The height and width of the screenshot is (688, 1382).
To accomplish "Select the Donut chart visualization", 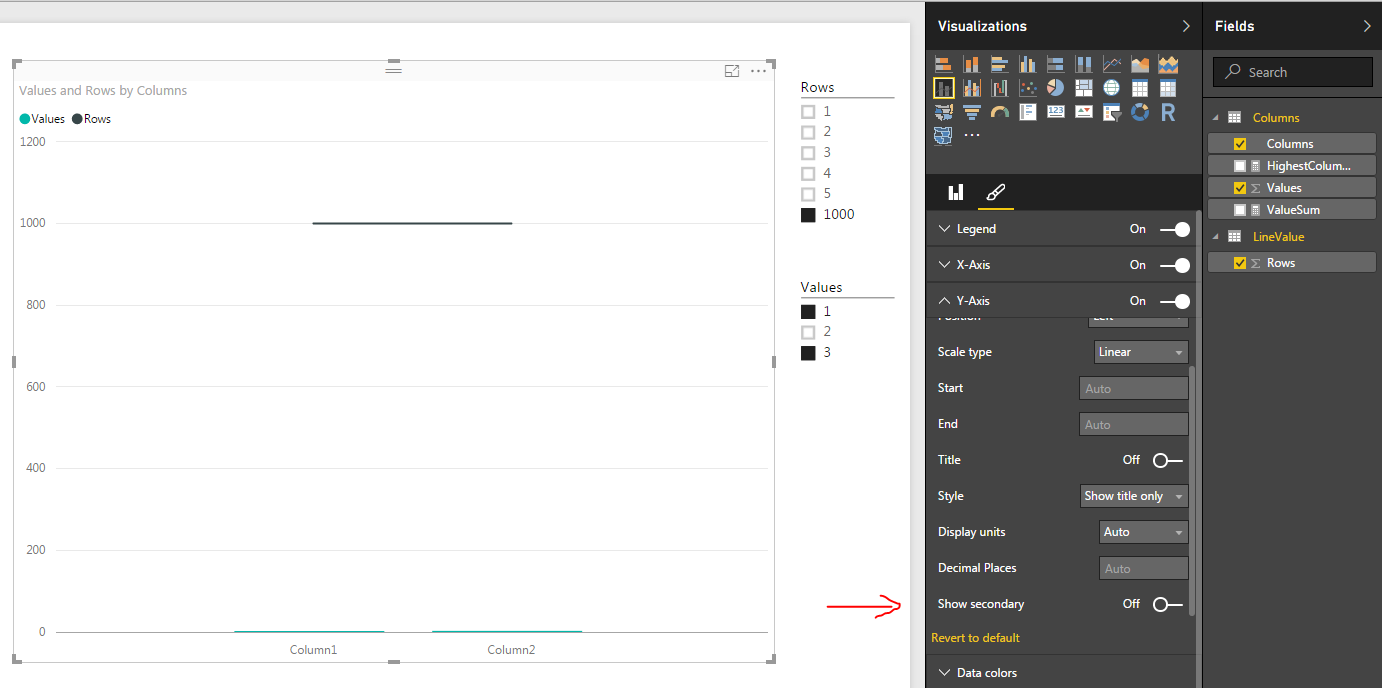I will (x=1140, y=112).
